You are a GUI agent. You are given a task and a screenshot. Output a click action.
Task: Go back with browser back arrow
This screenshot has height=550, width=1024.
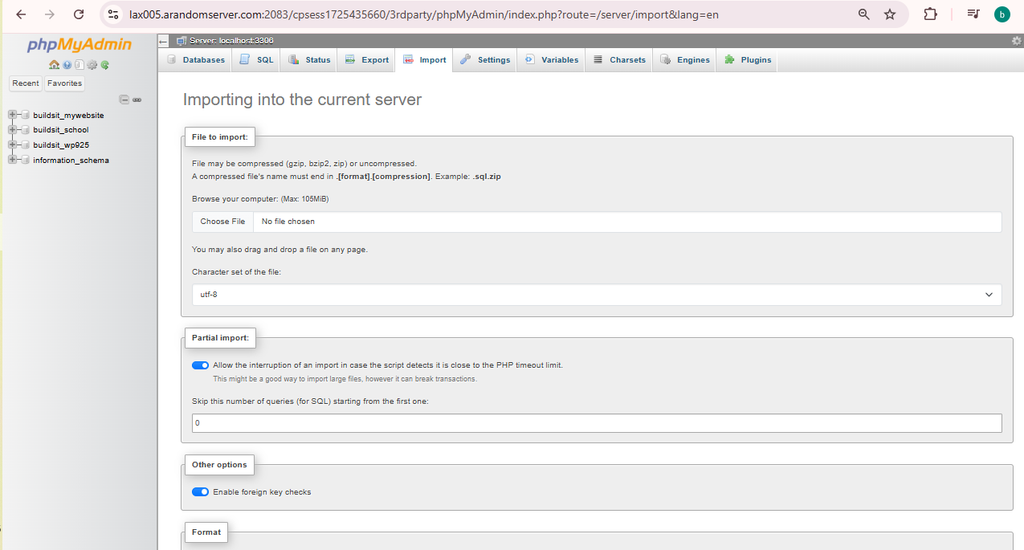[21, 14]
